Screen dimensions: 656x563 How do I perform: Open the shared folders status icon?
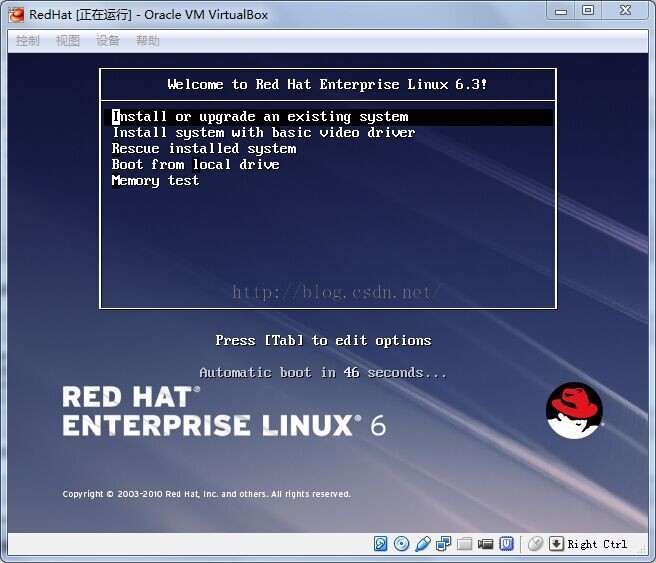coord(464,544)
